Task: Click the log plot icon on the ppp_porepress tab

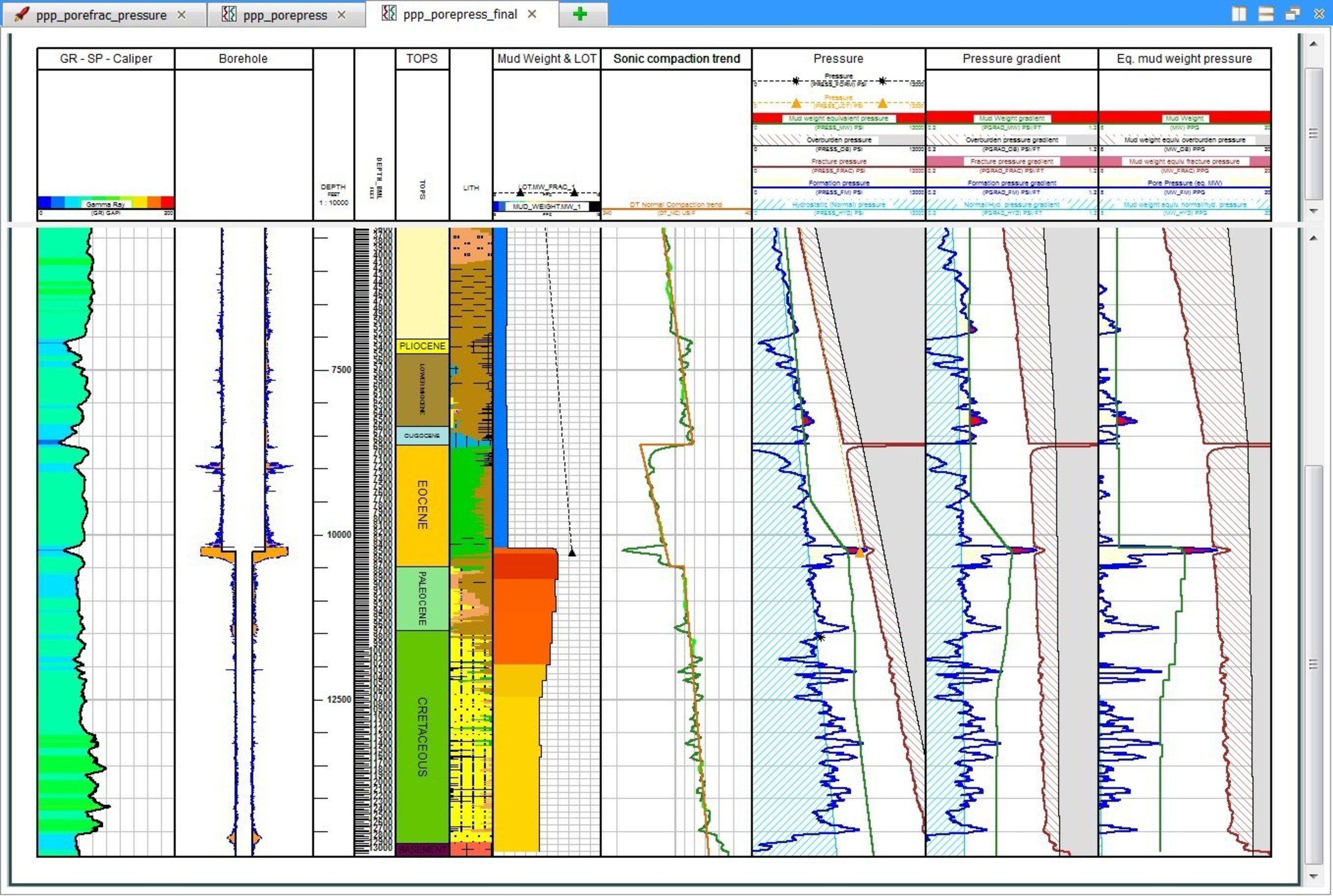Action: pyautogui.click(x=229, y=14)
